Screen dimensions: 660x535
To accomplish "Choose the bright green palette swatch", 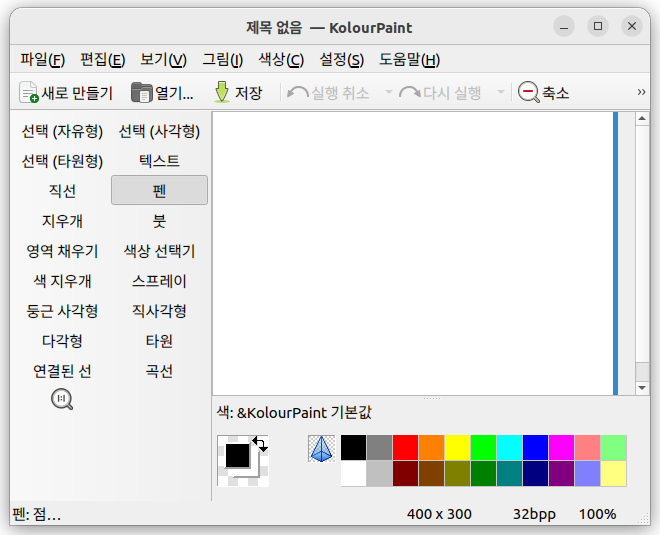I will (484, 447).
